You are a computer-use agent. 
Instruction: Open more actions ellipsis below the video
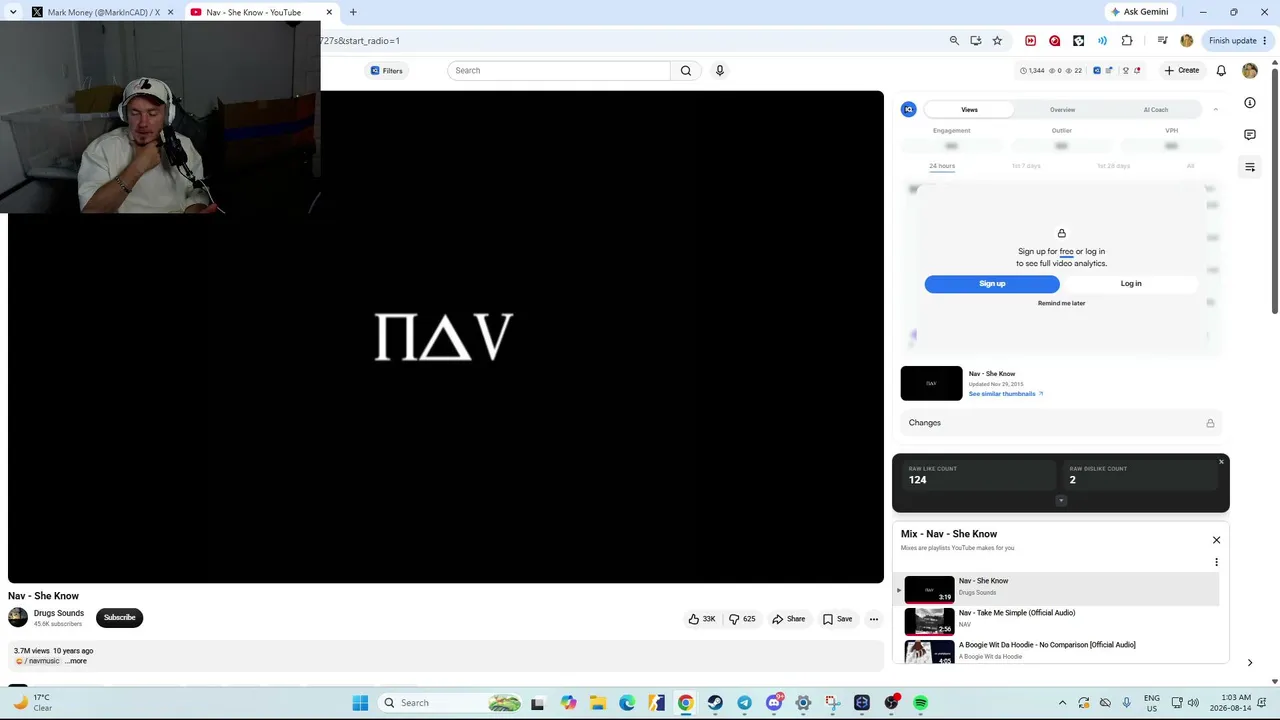pyautogui.click(x=873, y=619)
